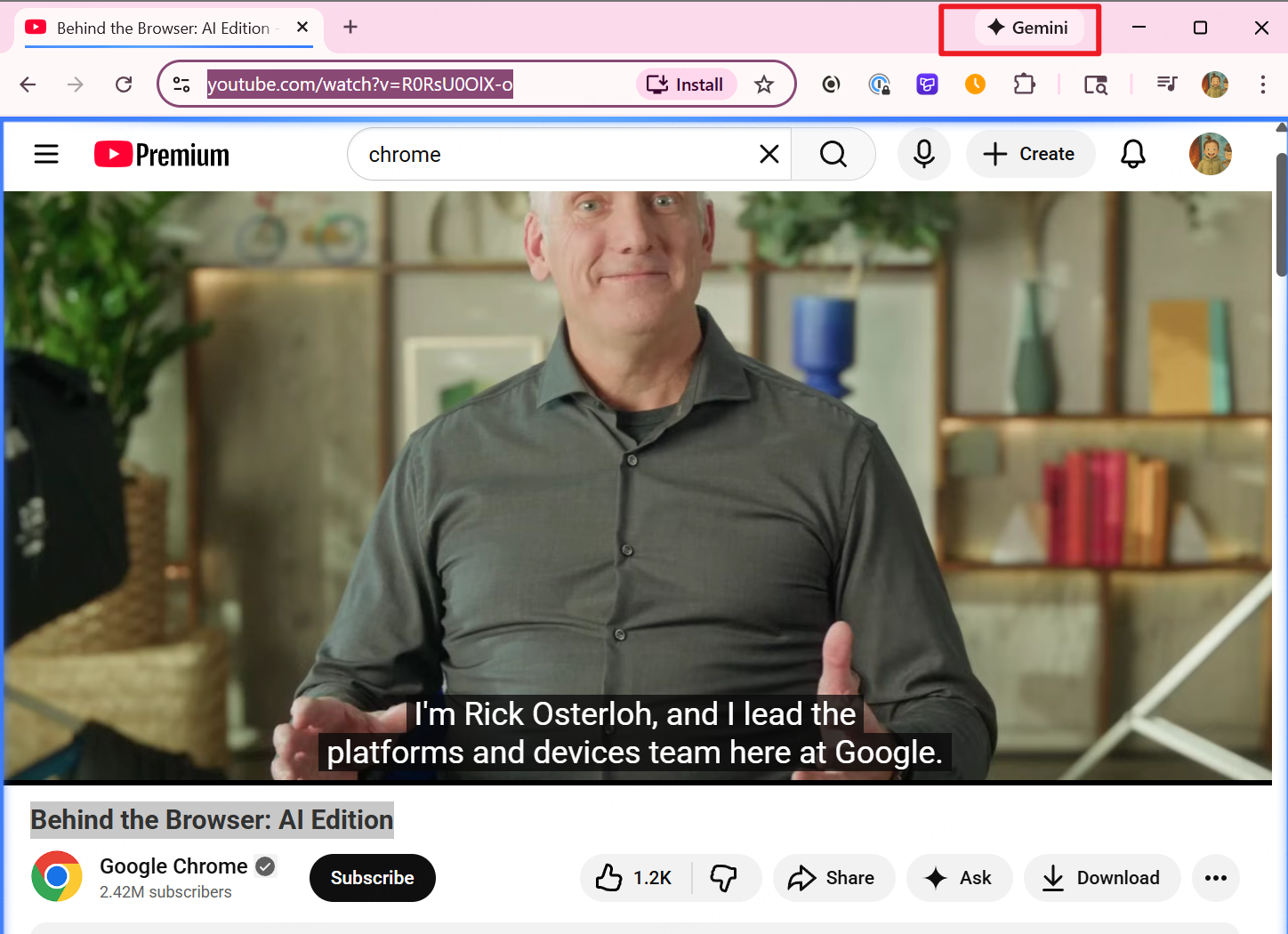
Task: Click the YouTube Premium logo
Action: pyautogui.click(x=162, y=155)
